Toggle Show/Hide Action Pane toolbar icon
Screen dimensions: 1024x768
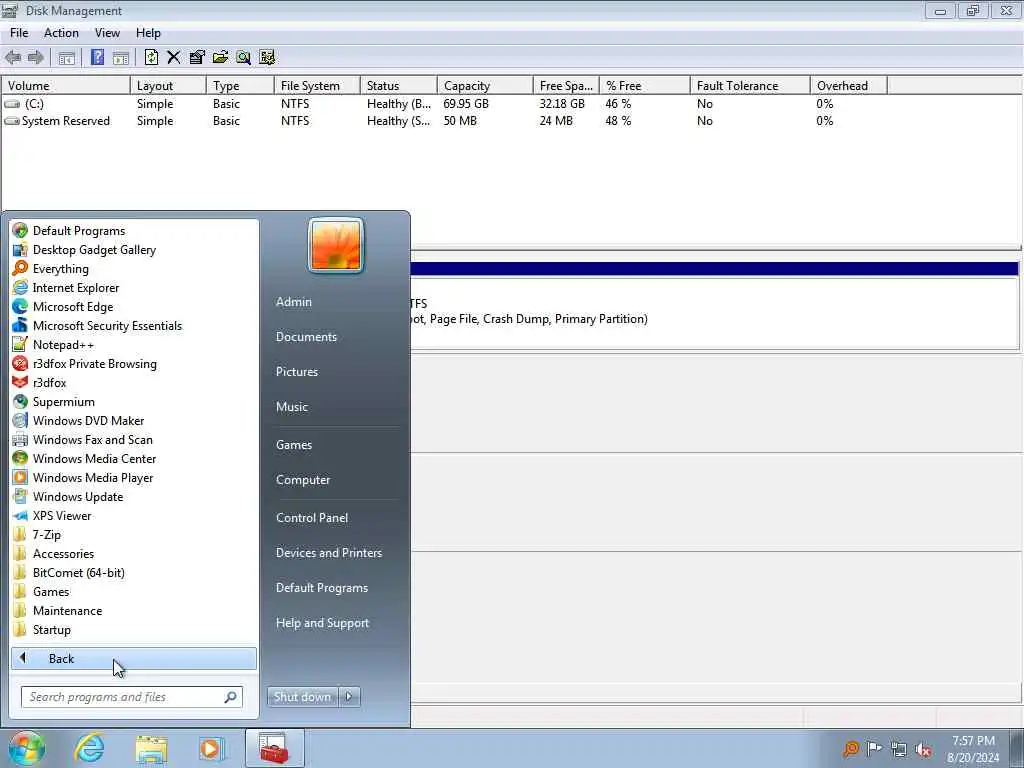point(120,57)
